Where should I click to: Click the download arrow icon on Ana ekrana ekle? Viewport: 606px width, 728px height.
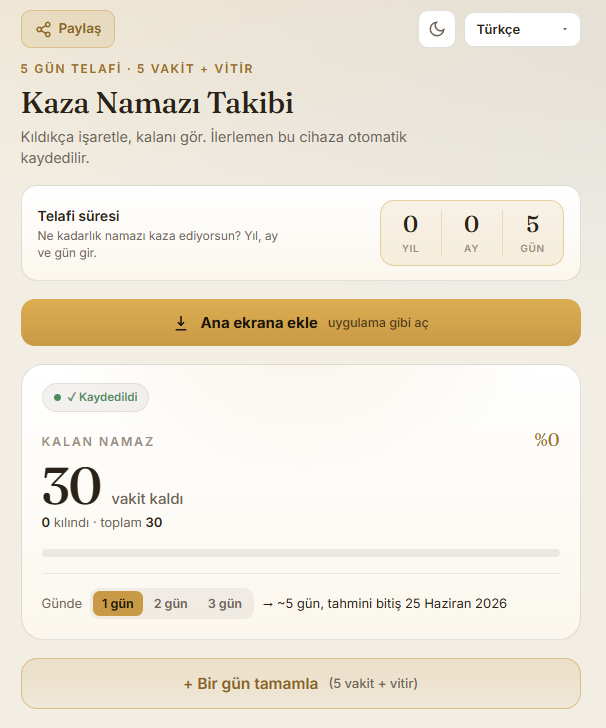[181, 323]
